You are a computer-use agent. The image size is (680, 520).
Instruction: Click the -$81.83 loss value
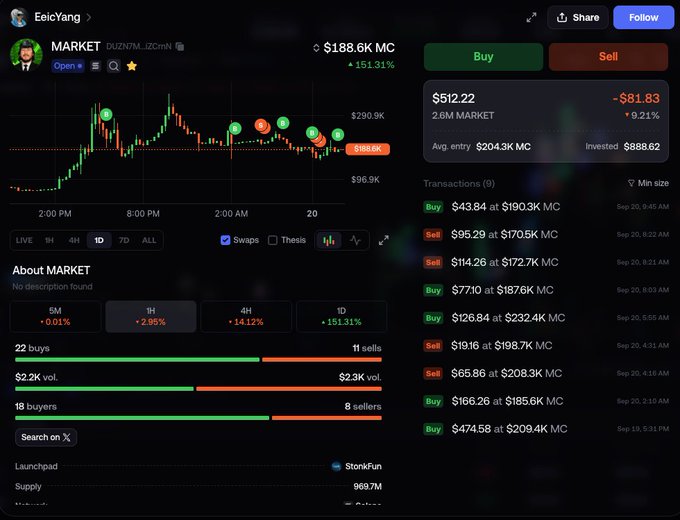click(x=636, y=98)
